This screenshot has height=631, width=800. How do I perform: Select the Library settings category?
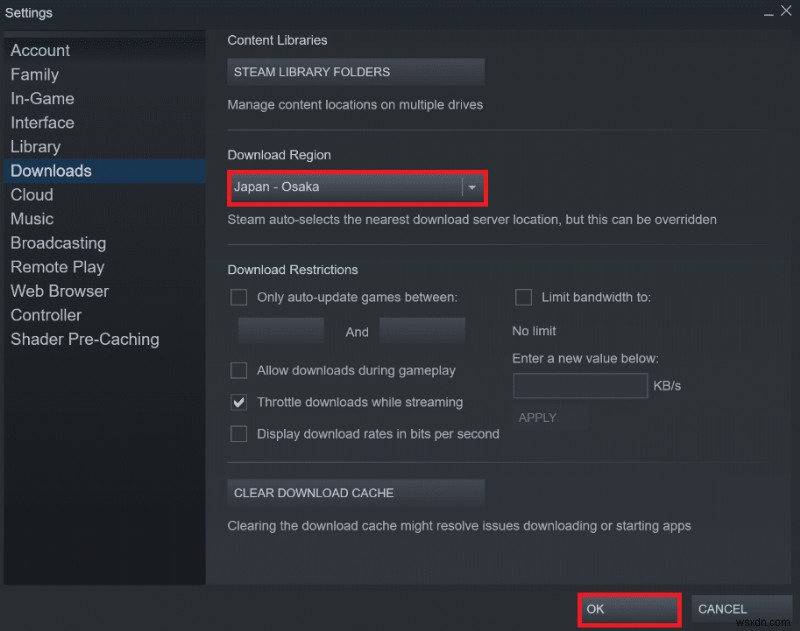(x=35, y=146)
